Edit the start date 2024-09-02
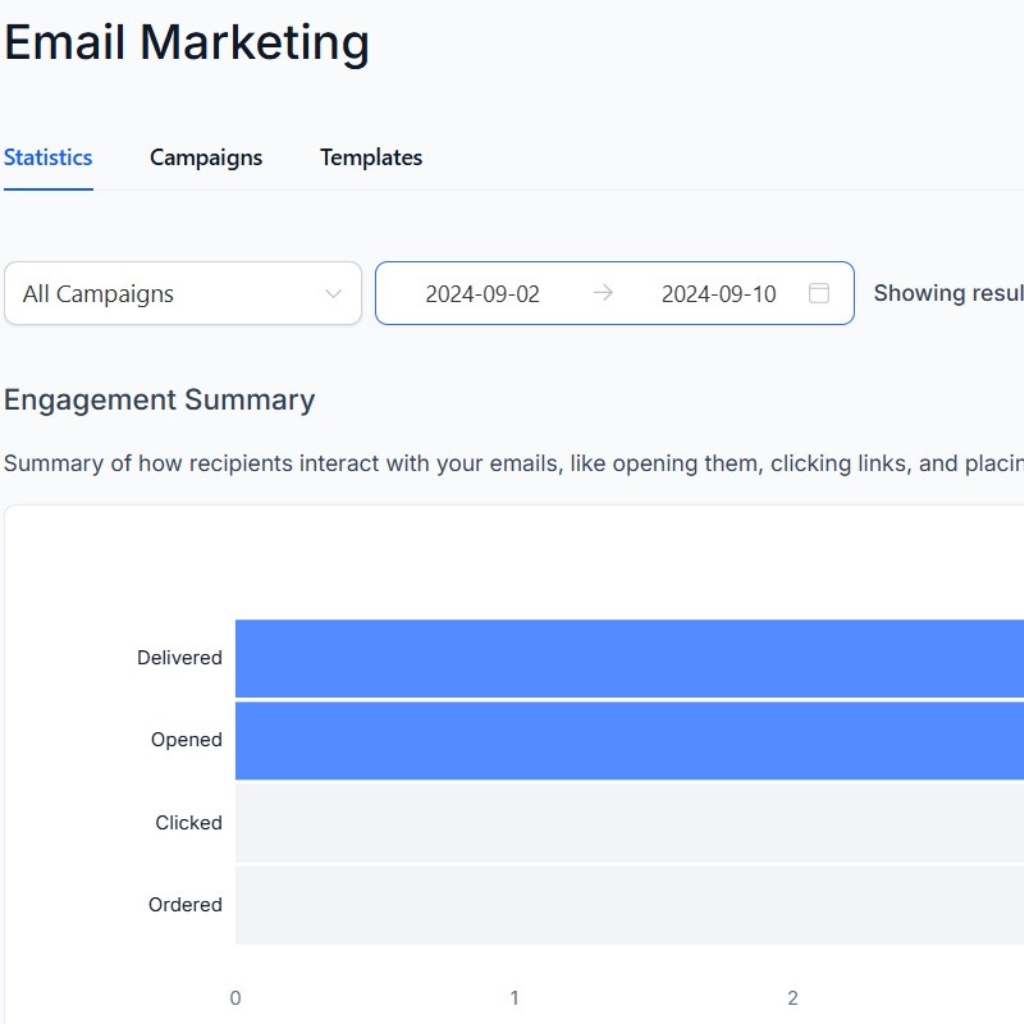The width and height of the screenshot is (1024, 1024). tap(483, 294)
